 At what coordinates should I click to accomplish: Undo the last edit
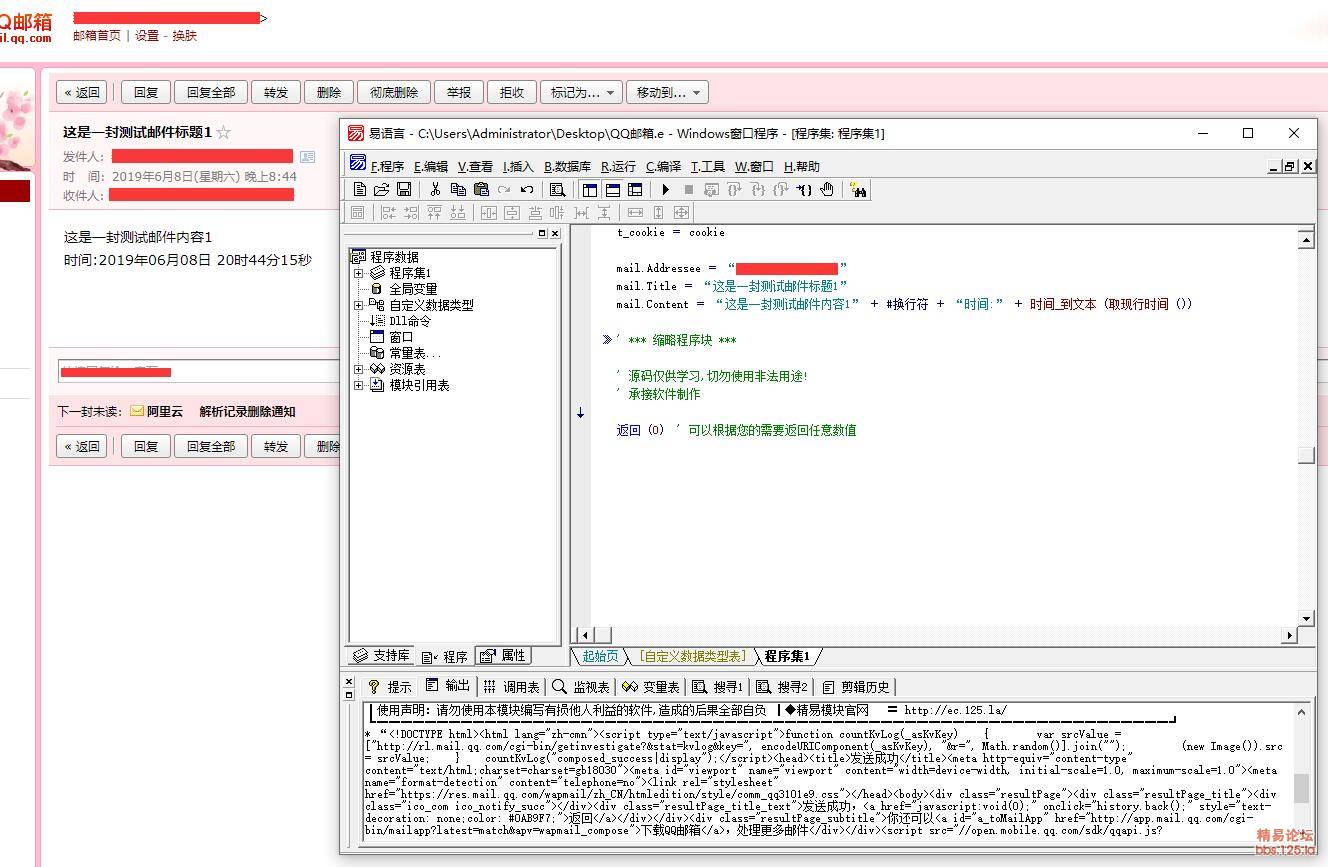[526, 189]
